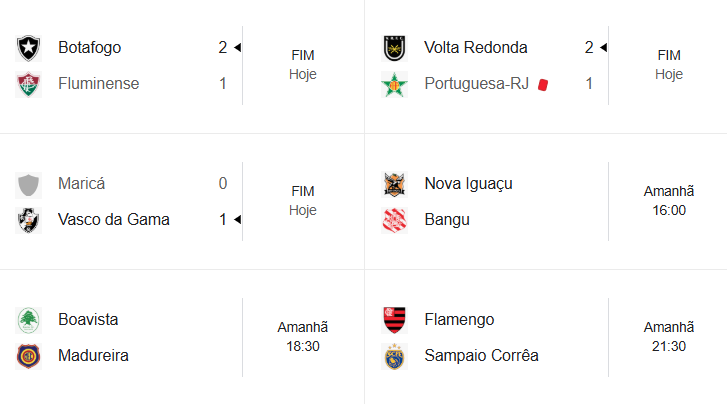Select the Sampaio Corrêa crest
The height and width of the screenshot is (404, 727).
(x=394, y=356)
